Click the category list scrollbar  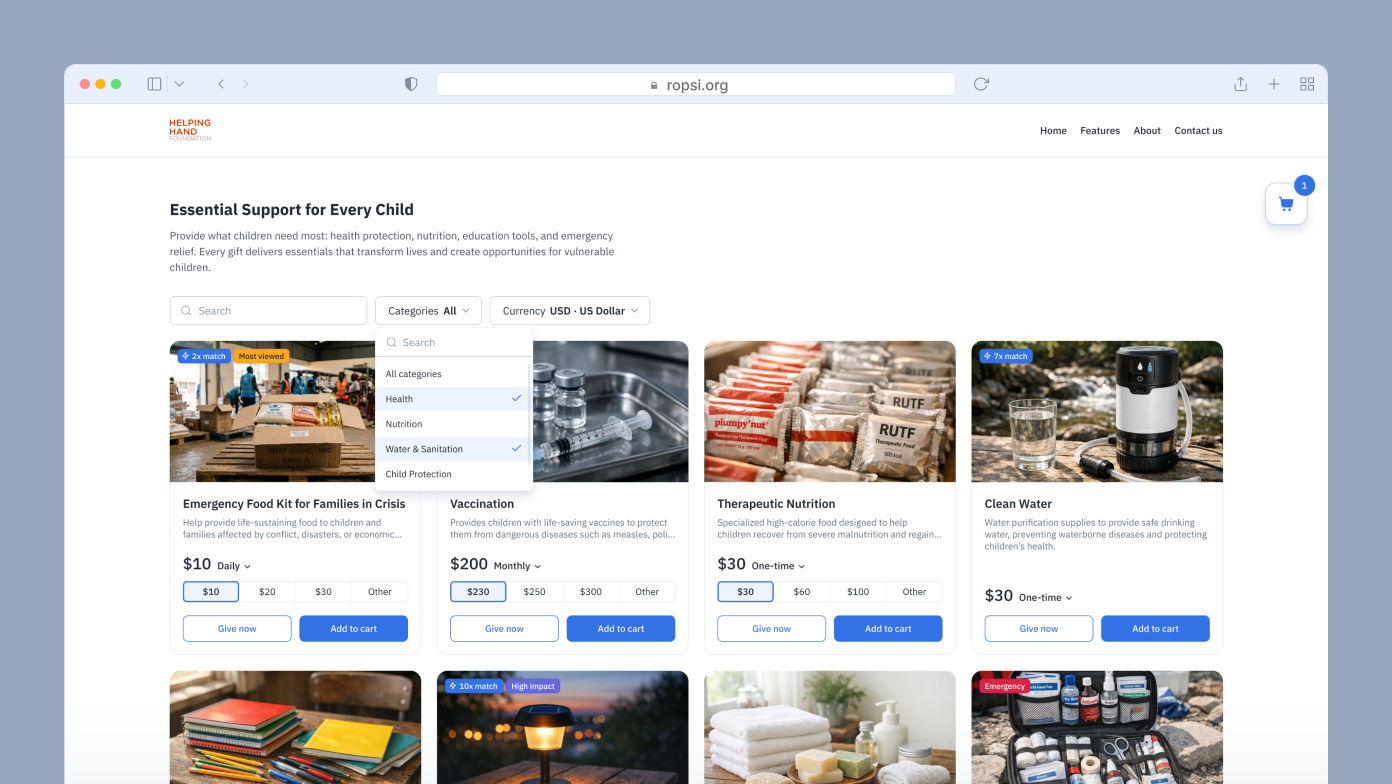click(529, 413)
